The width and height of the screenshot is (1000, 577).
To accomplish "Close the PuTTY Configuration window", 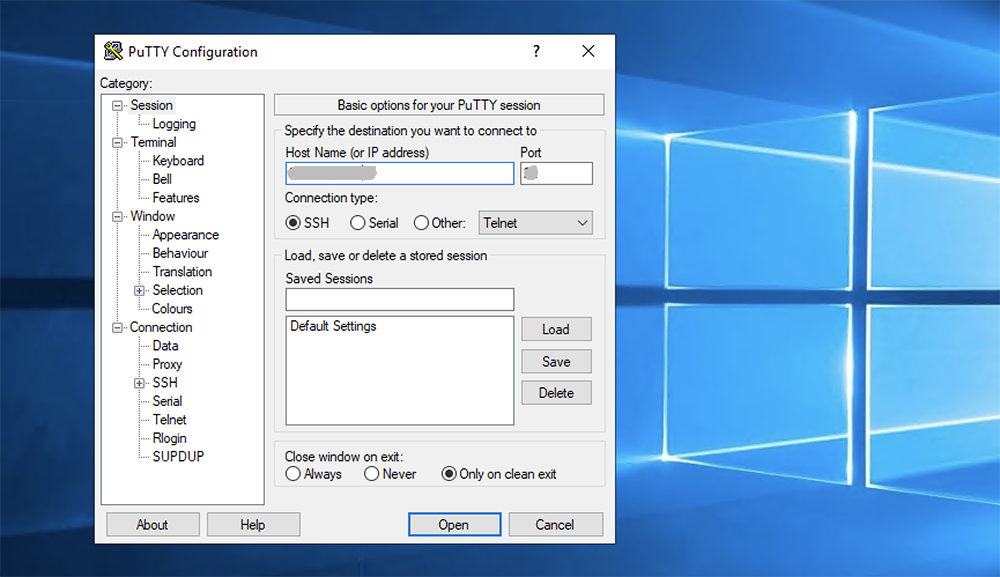I will click(x=588, y=51).
